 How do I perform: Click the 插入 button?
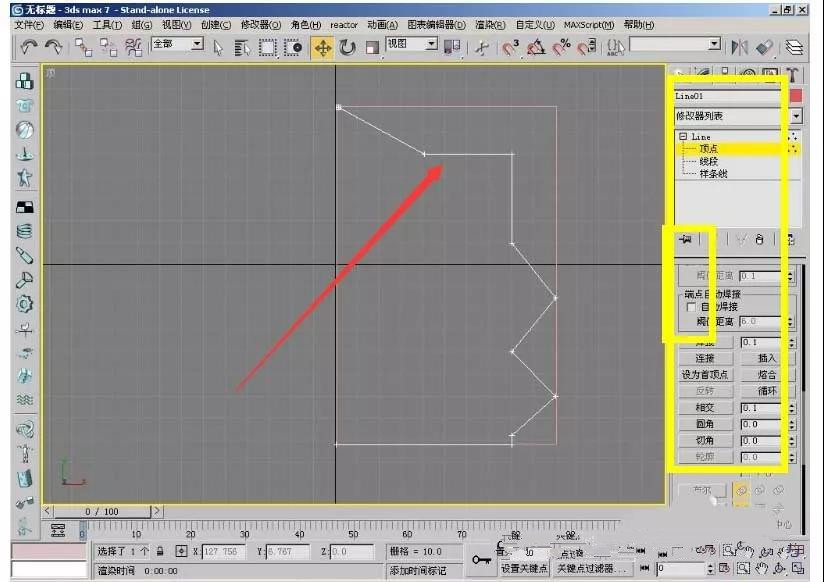click(767, 359)
